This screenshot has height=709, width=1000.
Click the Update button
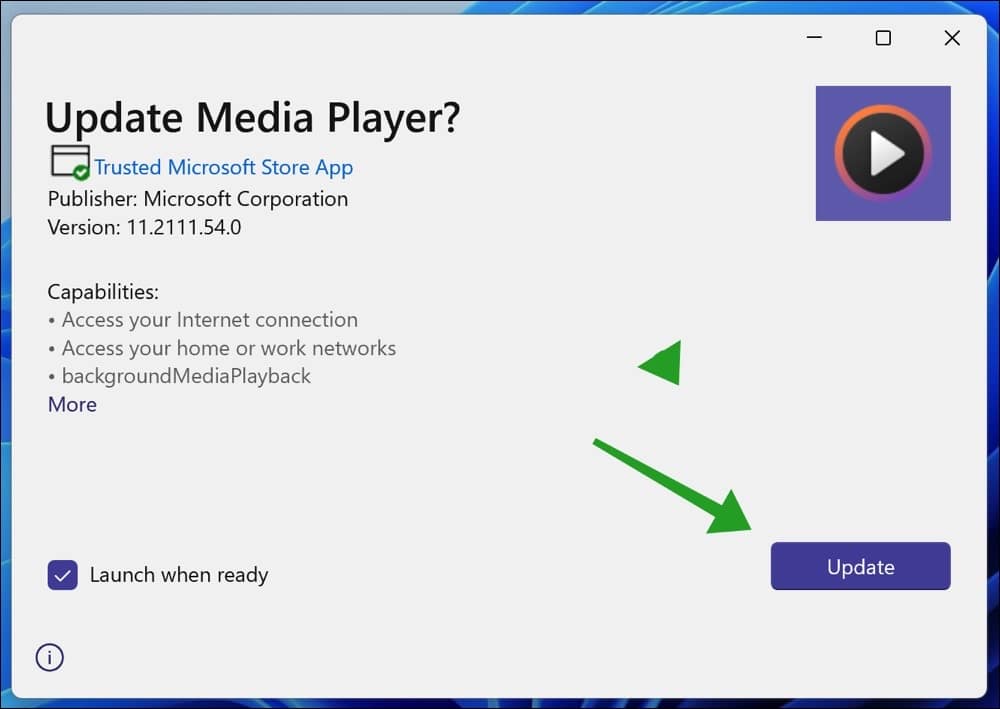point(860,566)
